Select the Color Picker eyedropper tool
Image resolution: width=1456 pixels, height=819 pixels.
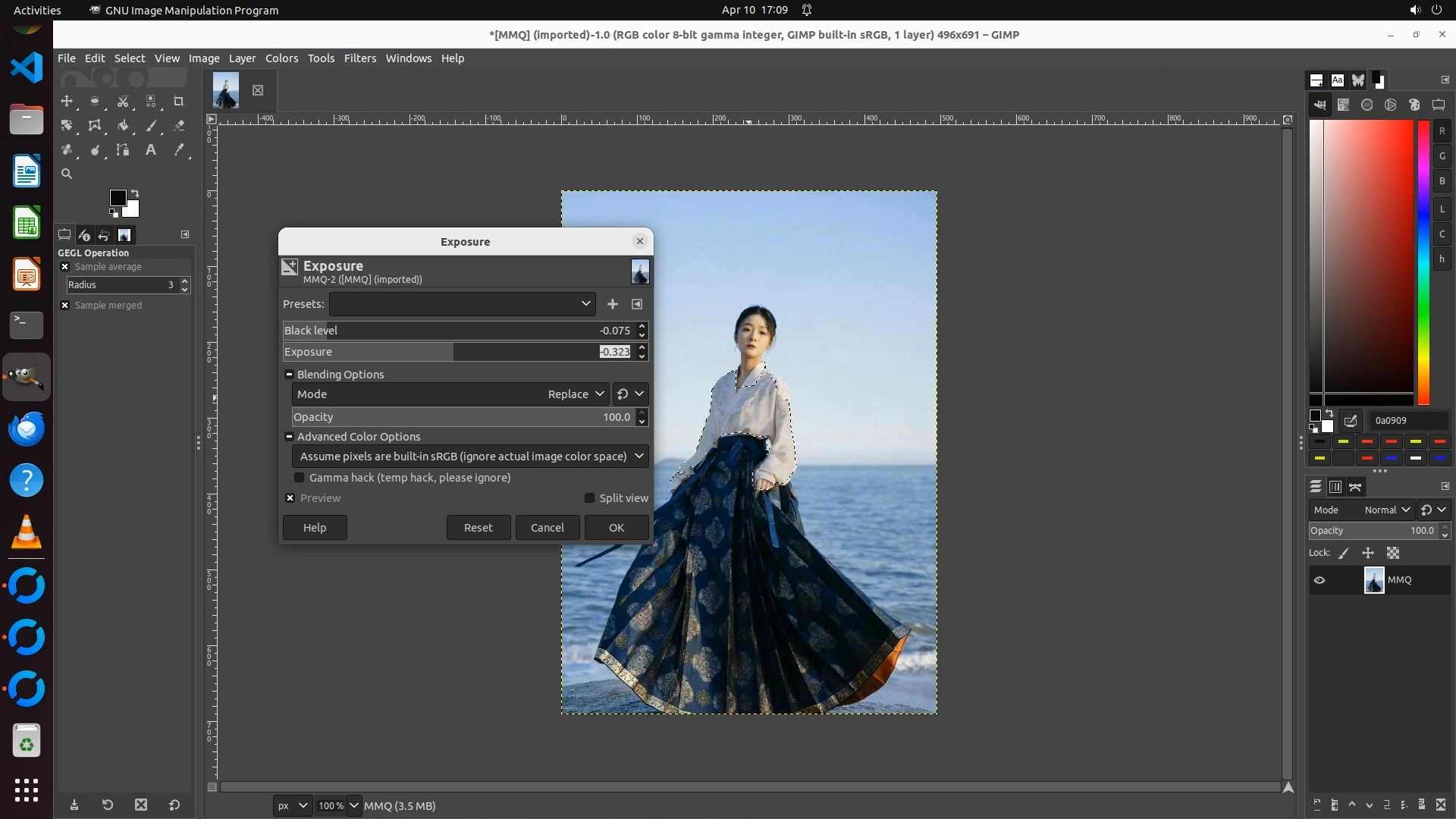pyautogui.click(x=179, y=149)
